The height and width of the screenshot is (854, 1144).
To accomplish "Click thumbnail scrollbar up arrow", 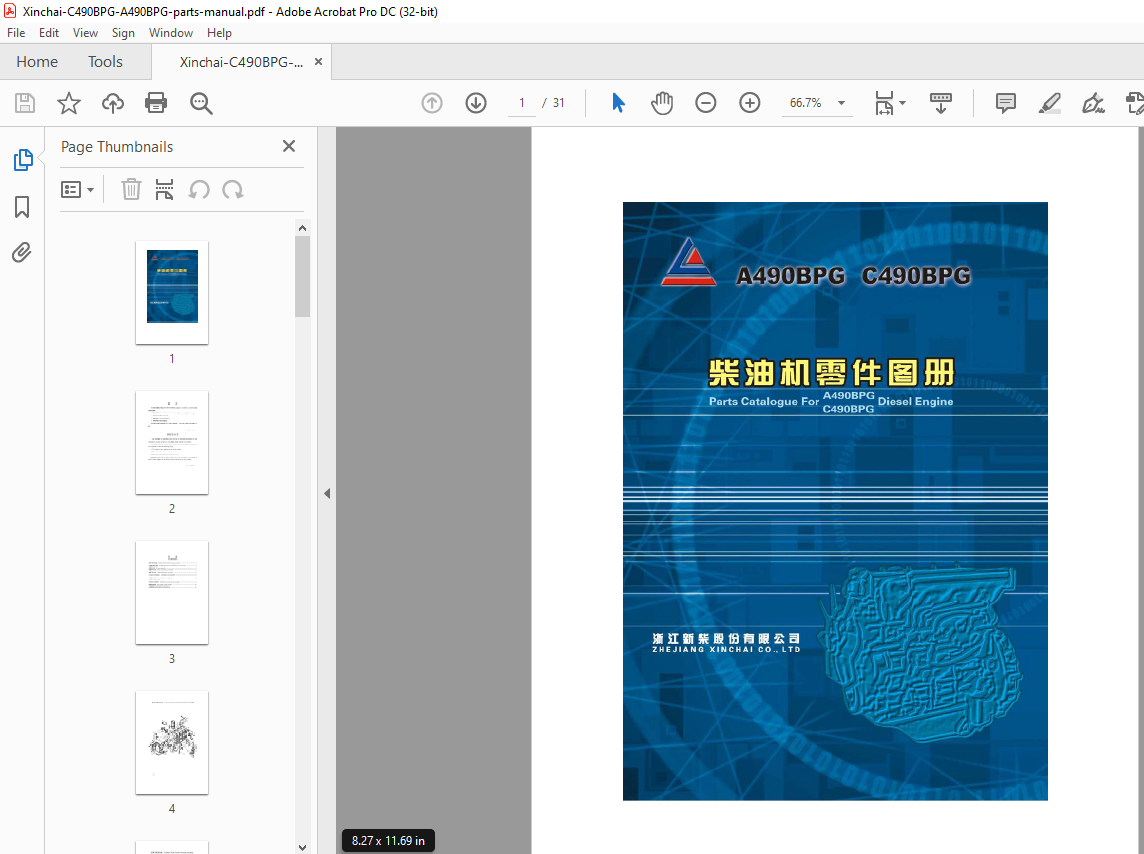I will pos(302,228).
